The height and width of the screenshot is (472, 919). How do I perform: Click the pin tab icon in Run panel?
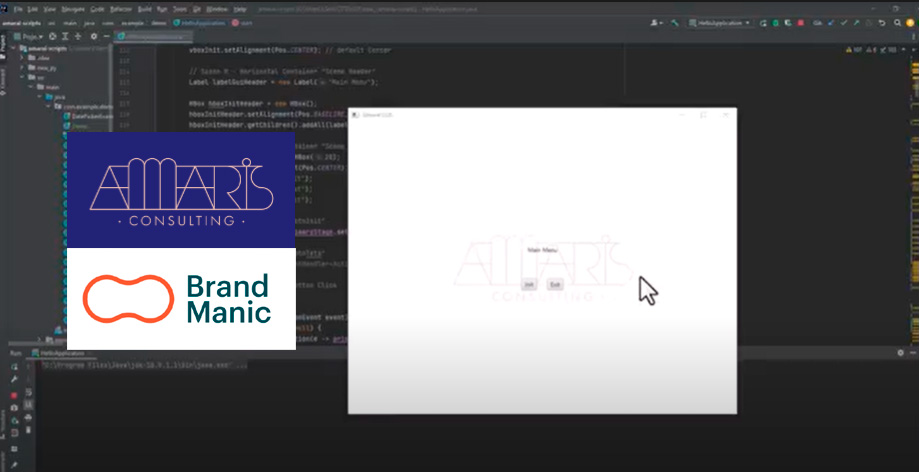(14, 466)
